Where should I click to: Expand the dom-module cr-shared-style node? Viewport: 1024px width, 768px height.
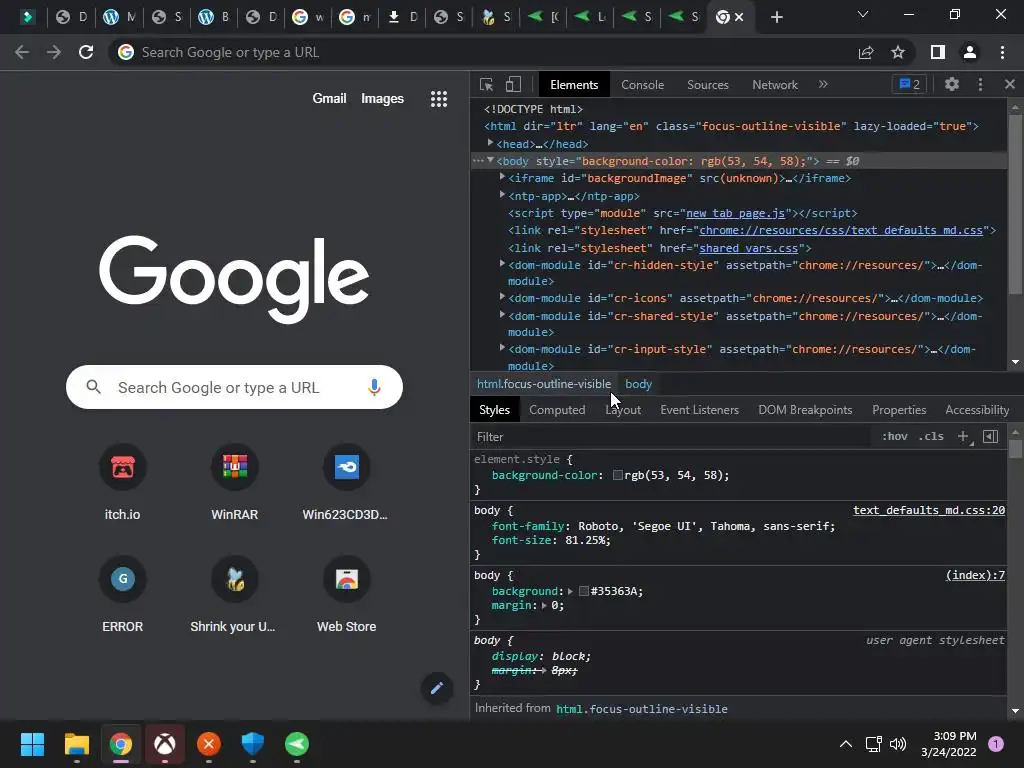click(502, 315)
